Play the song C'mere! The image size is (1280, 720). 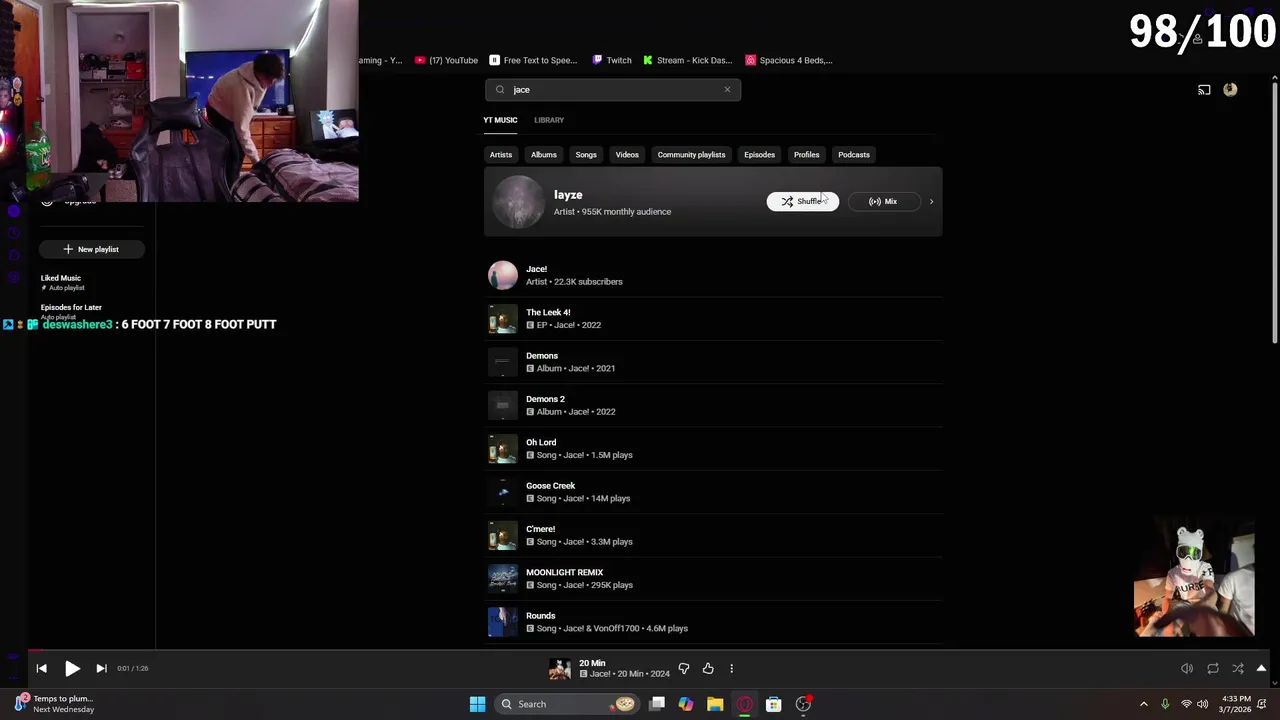pos(713,535)
